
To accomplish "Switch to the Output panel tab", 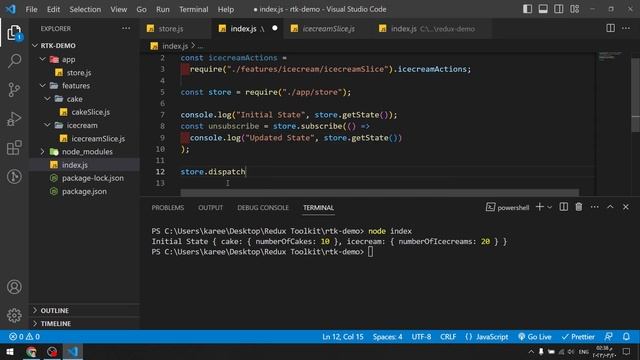I will (211, 208).
